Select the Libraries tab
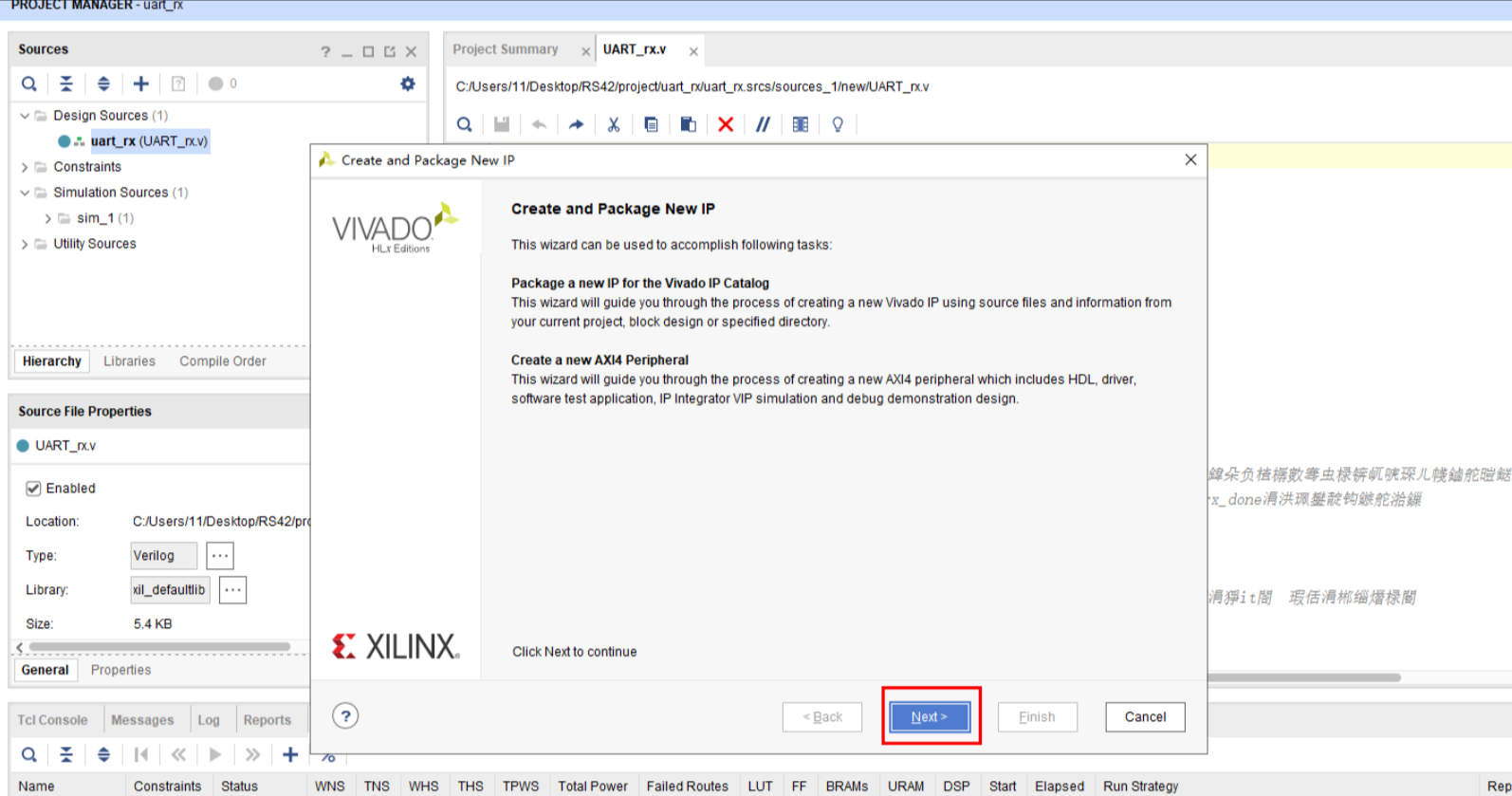 click(x=129, y=361)
